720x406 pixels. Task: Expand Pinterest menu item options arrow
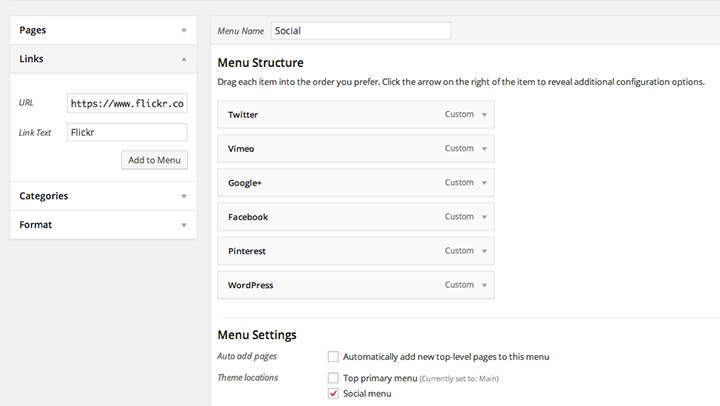click(484, 251)
